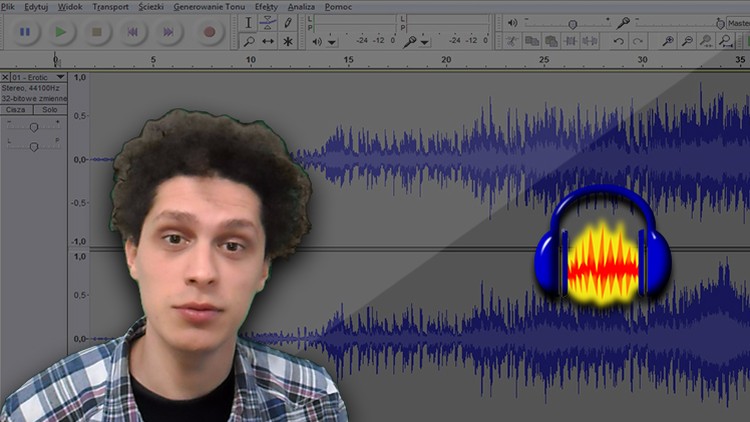Click the Zoom In magnifier
The image size is (750, 422).
coord(668,42)
